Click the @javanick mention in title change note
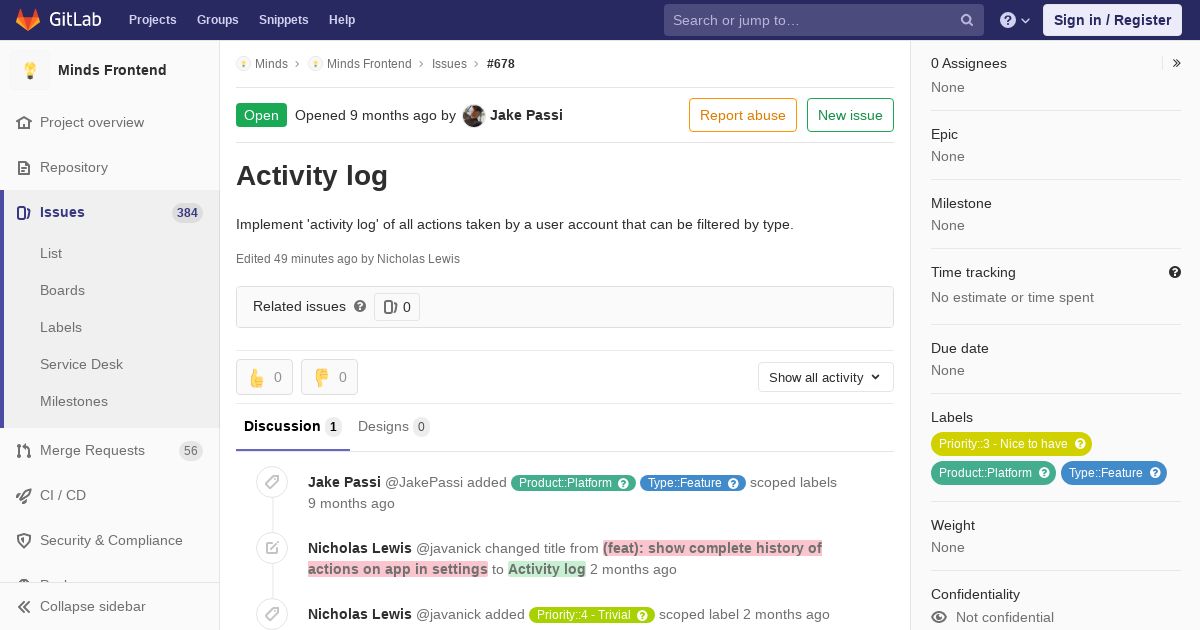Image resolution: width=1200 pixels, height=630 pixels. tap(448, 548)
